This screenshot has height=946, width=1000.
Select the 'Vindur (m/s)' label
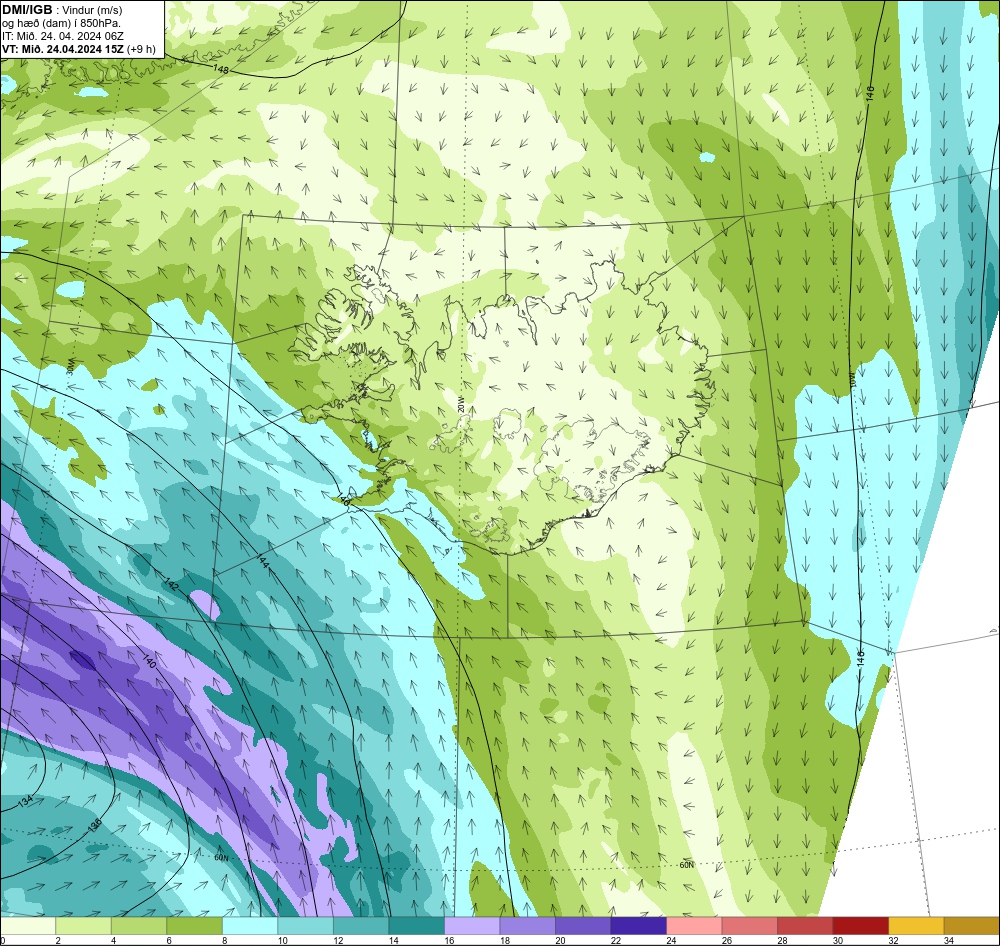pyautogui.click(x=93, y=10)
